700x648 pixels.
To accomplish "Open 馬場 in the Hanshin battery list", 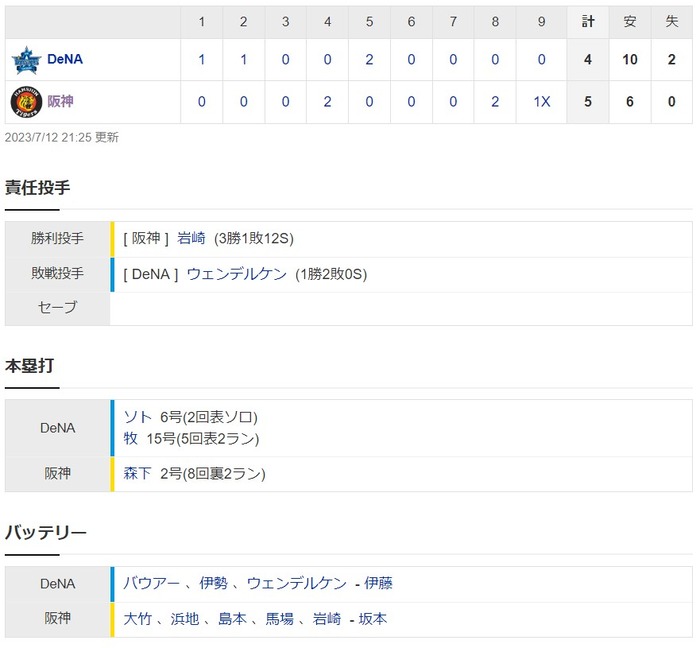I will coord(280,619).
